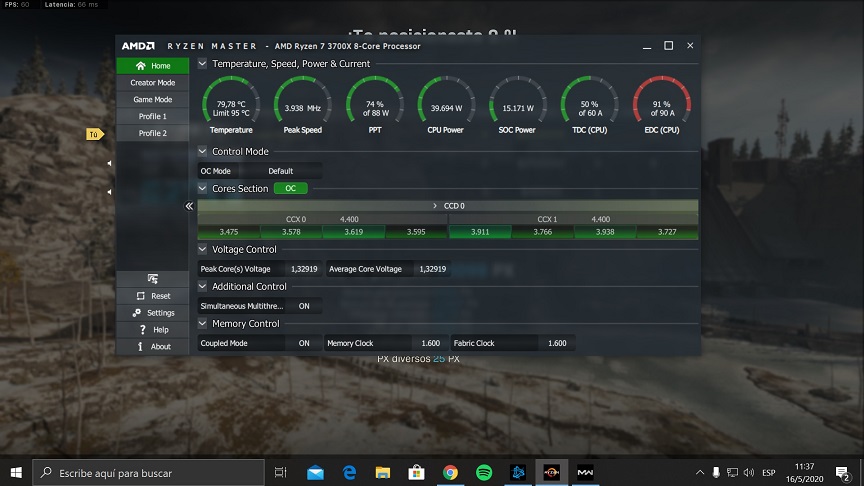Open the notification center icon
Screen dimensions: 864x486
click(842, 473)
